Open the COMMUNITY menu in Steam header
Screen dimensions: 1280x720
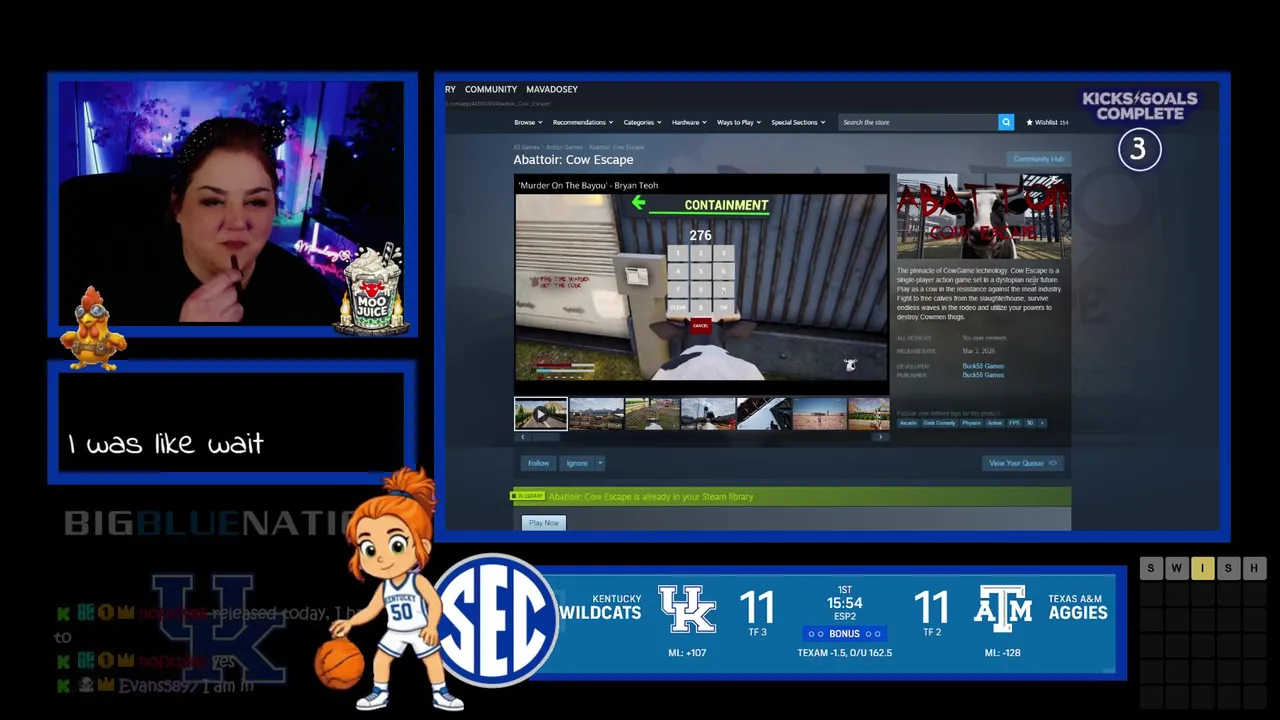point(490,89)
